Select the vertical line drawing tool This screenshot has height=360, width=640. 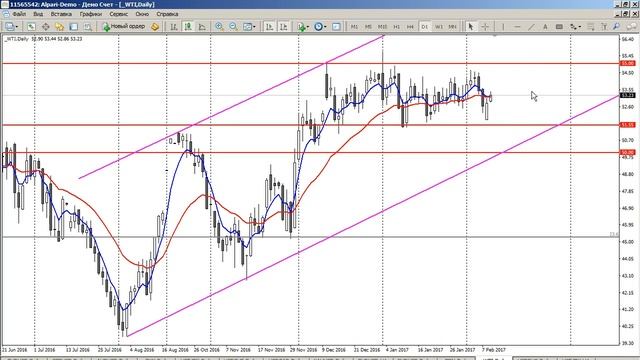503,27
